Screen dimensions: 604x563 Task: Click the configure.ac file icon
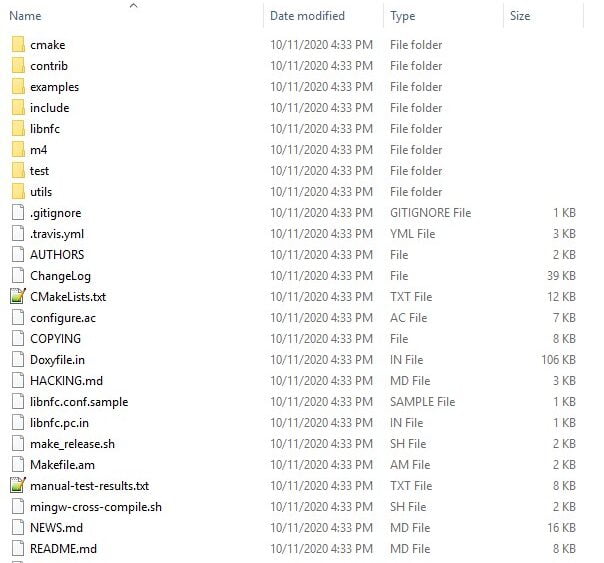[18, 318]
